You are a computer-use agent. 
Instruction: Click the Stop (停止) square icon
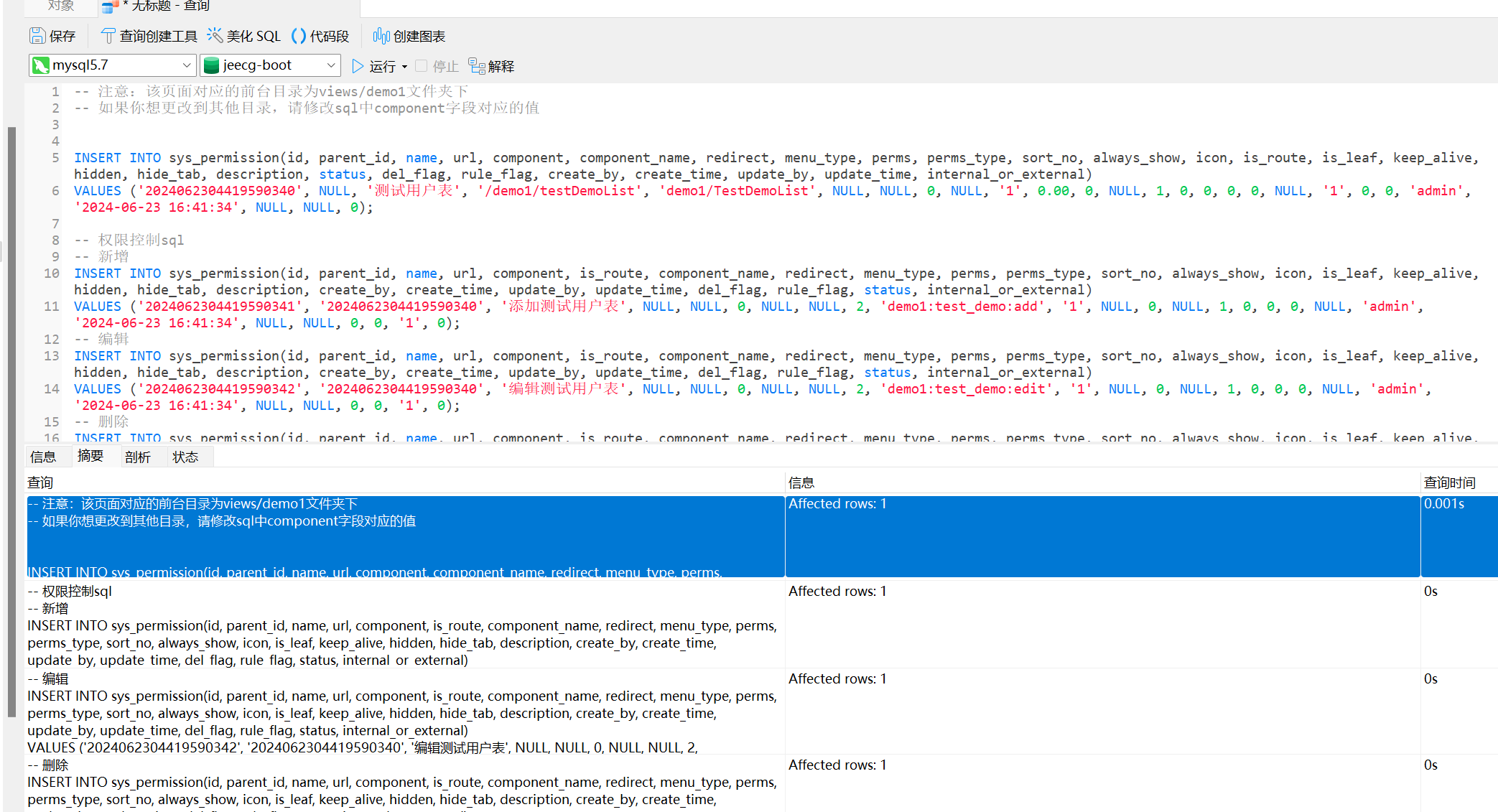point(422,66)
